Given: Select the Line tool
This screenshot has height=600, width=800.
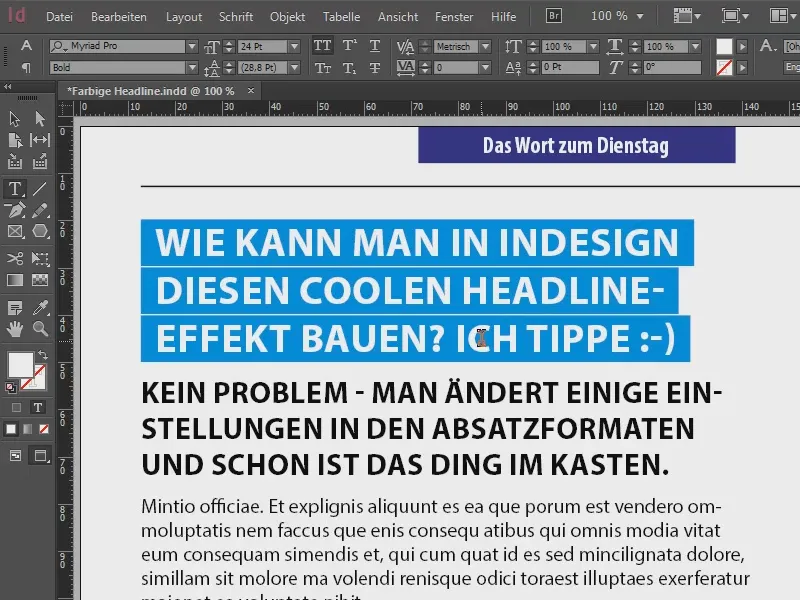Looking at the screenshot, I should [x=40, y=189].
